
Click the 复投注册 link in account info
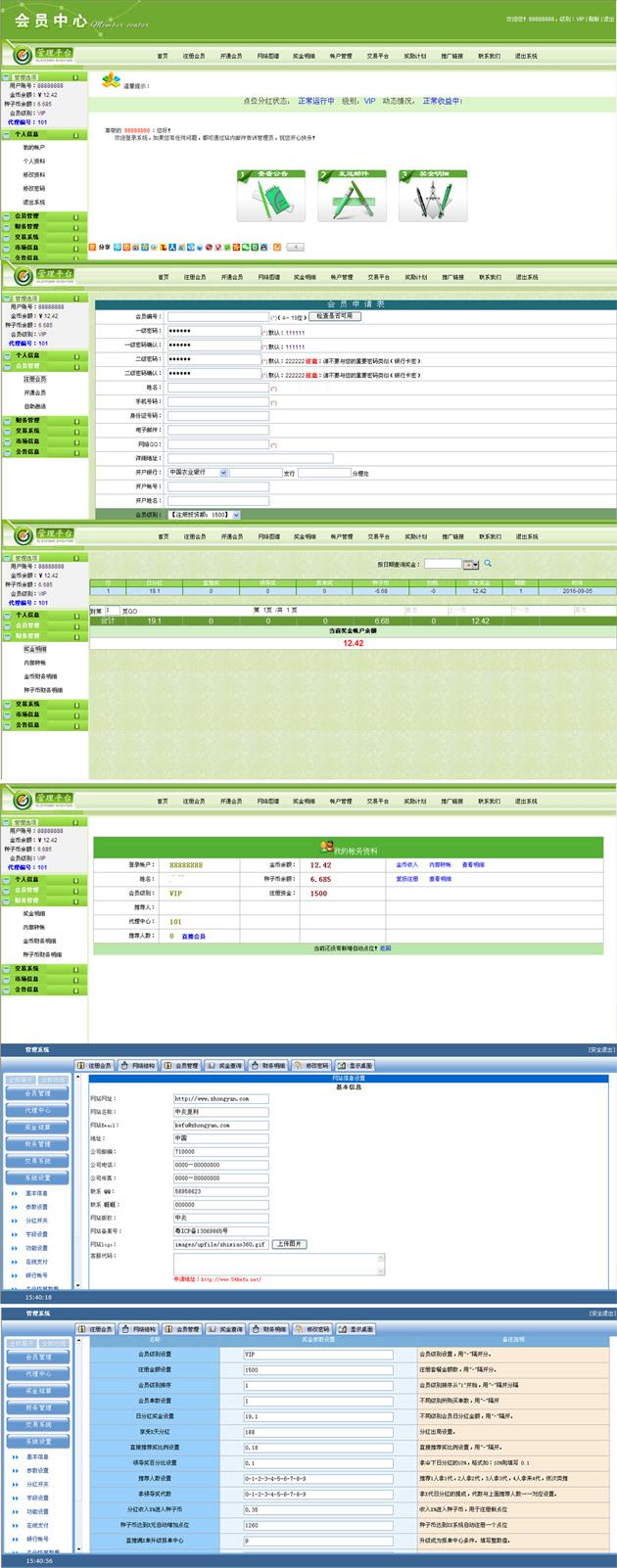pos(406,879)
